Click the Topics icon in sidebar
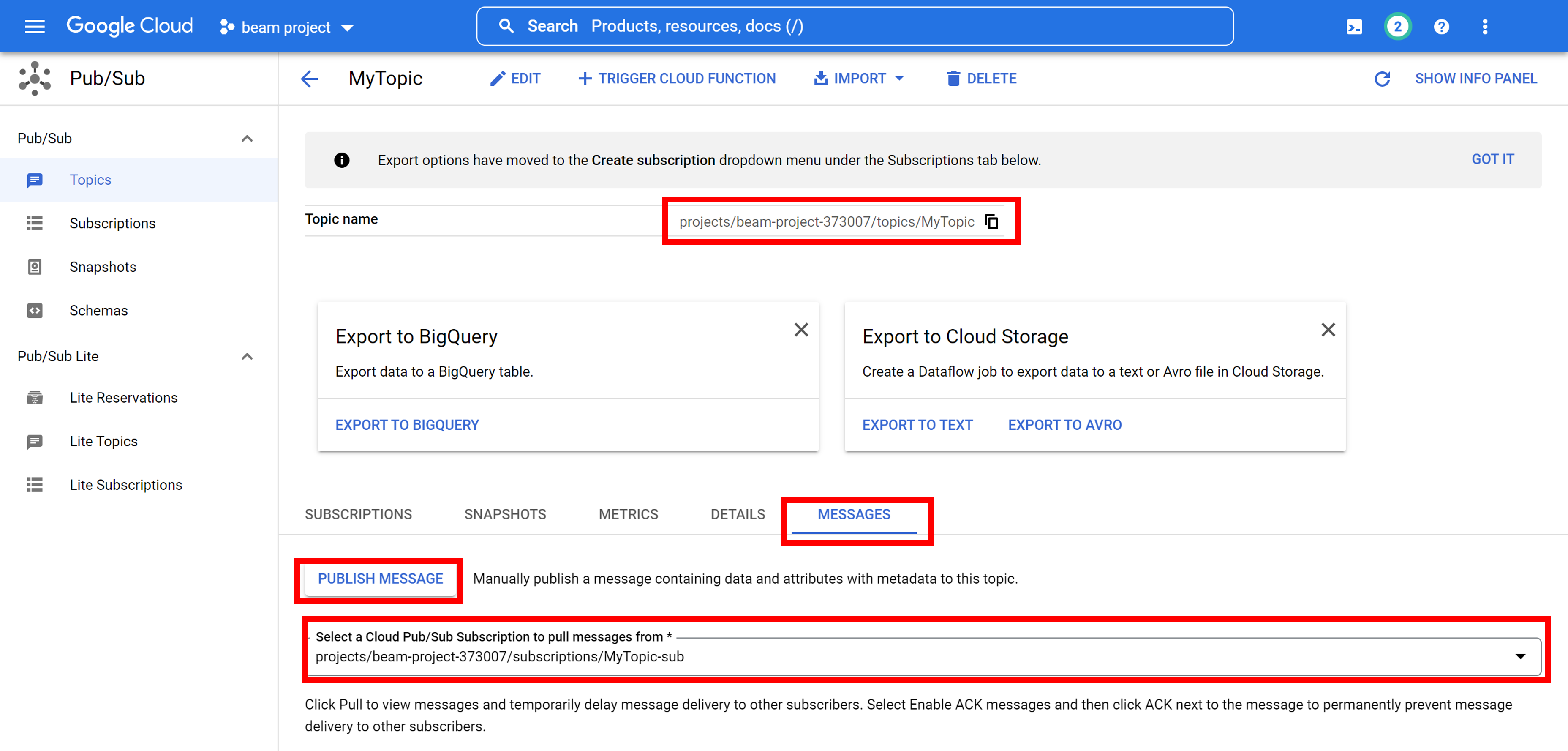Viewport: 1568px width, 751px height. coord(35,179)
